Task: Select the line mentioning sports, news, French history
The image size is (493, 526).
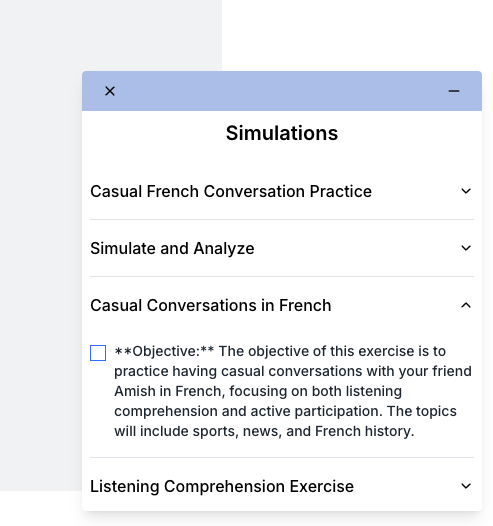Action: pyautogui.click(x=264, y=431)
